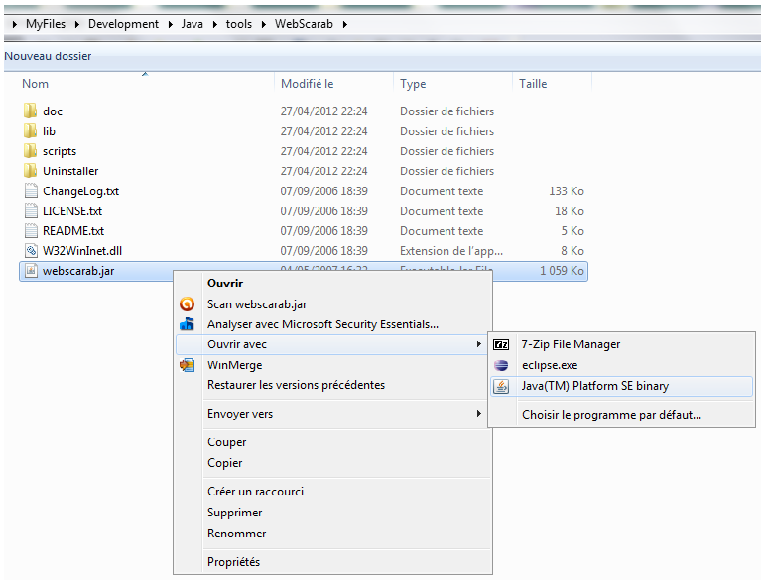Choose Supprimer from the context menu
Viewport: 769px width, 581px height.
333,512
